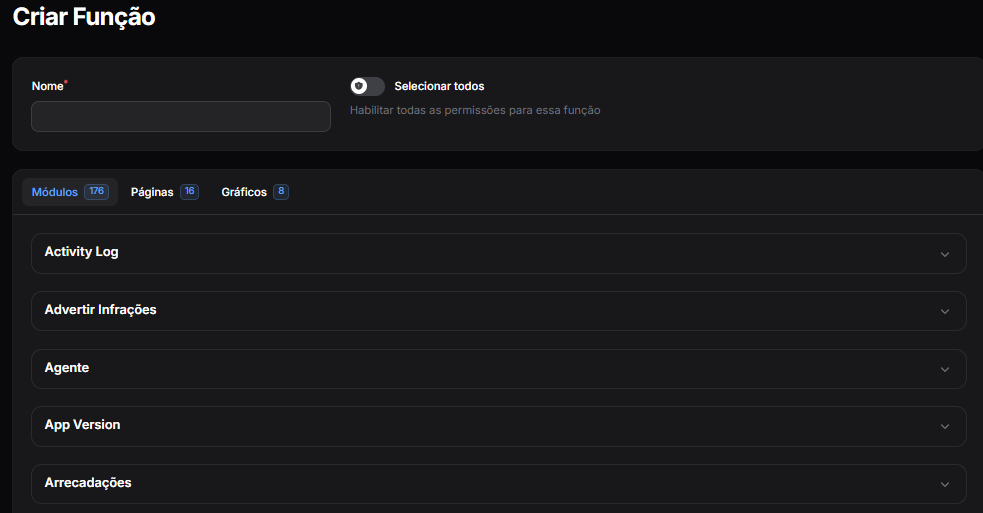Click the Arrecadações section title
This screenshot has width=983, height=513.
(x=88, y=483)
